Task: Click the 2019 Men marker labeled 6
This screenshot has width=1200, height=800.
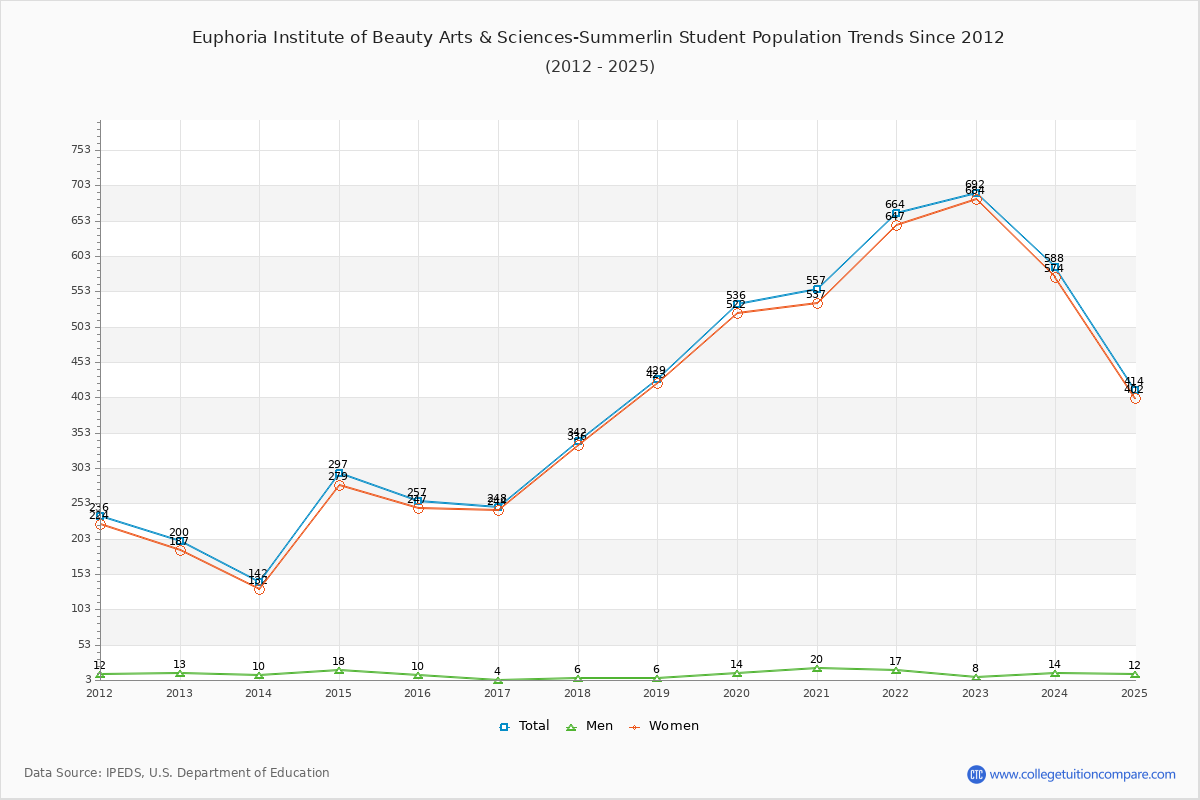Action: pos(657,678)
